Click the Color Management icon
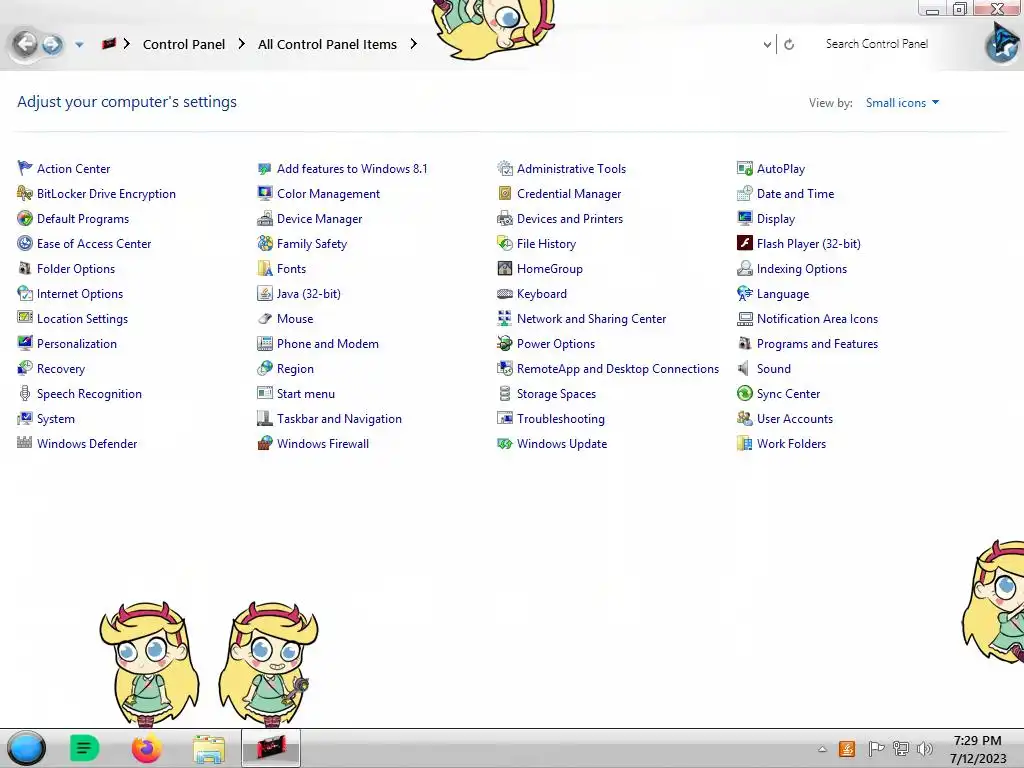Screen dimensions: 1024x768 point(264,193)
